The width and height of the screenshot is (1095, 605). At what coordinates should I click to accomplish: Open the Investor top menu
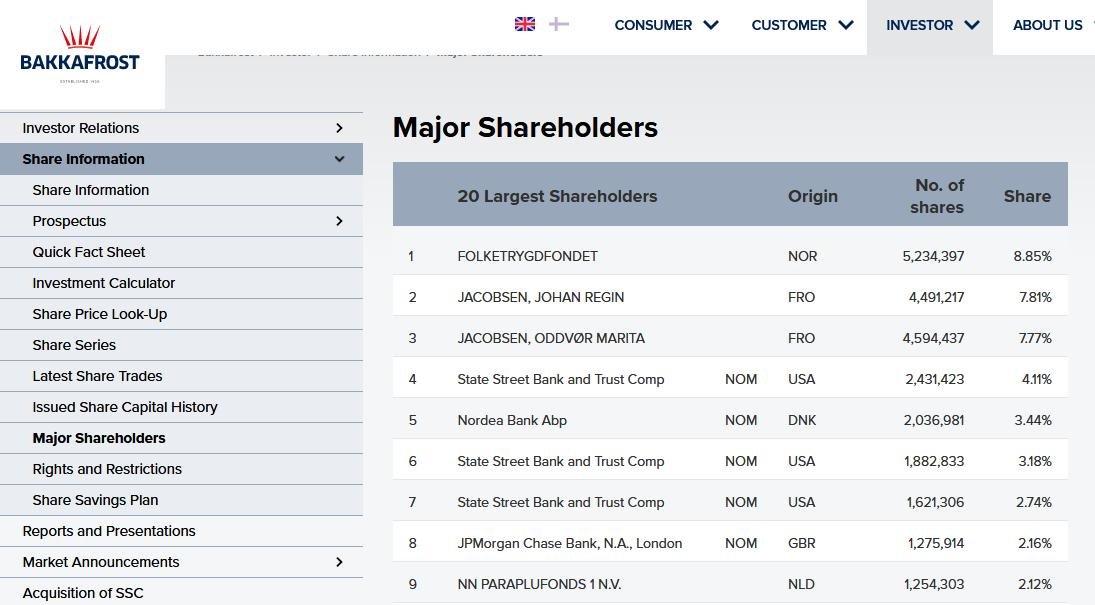coord(932,25)
